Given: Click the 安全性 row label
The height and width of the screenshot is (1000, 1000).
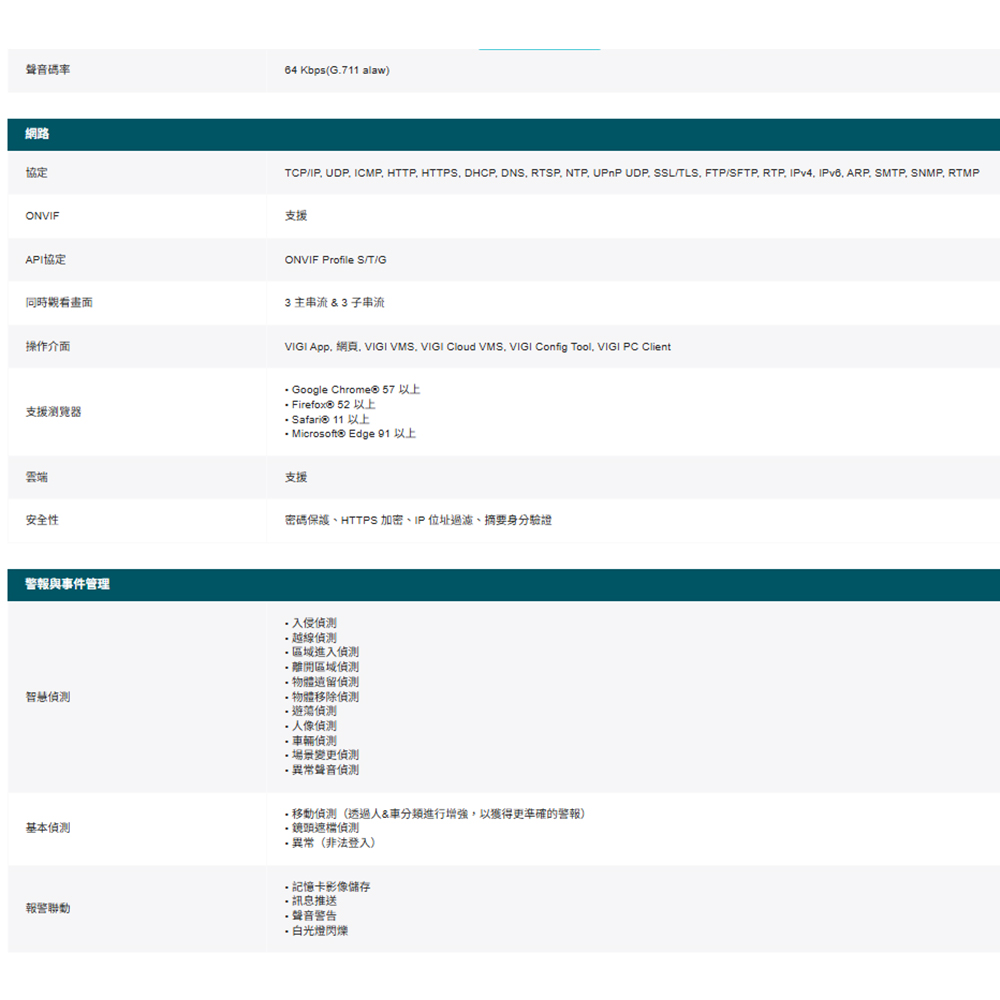Looking at the screenshot, I should 42,520.
